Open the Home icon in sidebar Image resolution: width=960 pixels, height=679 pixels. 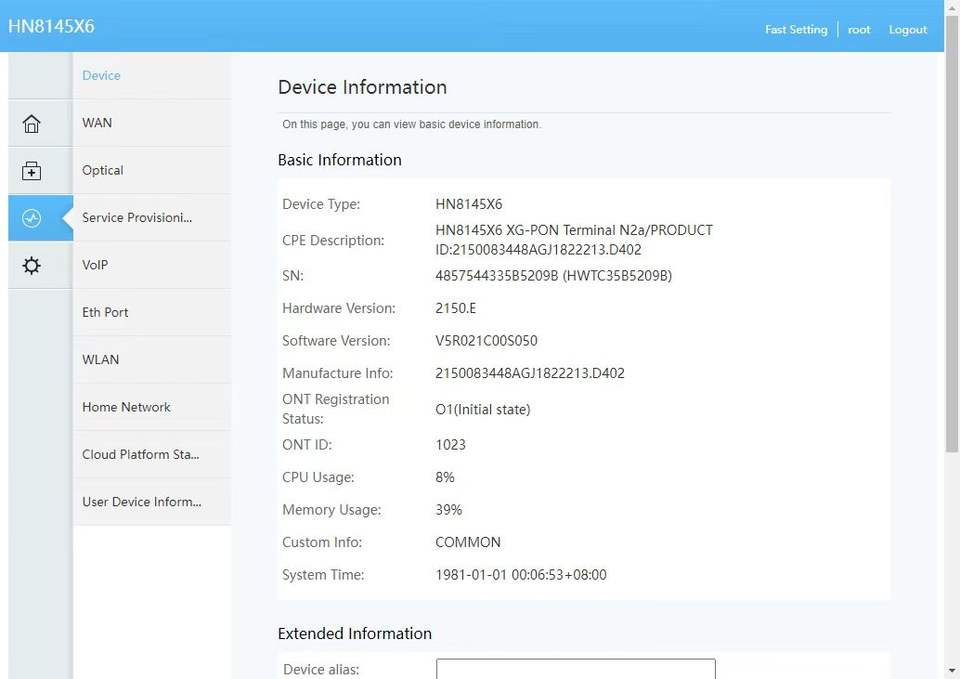(x=31, y=123)
